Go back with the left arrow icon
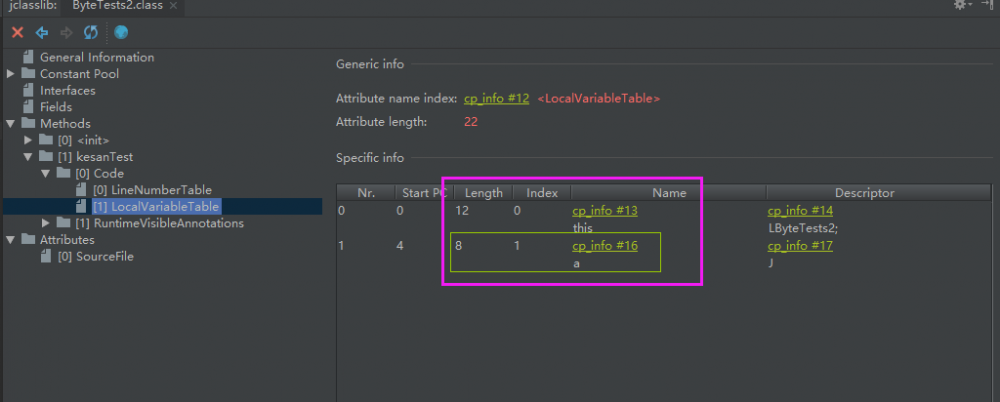Image resolution: width=1000 pixels, height=402 pixels. pyautogui.click(x=42, y=32)
